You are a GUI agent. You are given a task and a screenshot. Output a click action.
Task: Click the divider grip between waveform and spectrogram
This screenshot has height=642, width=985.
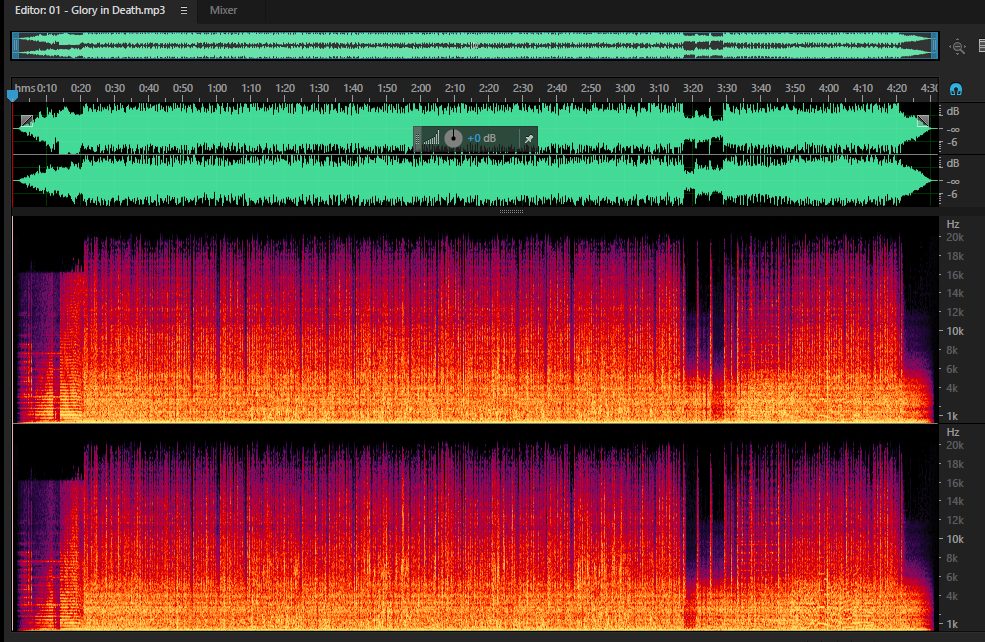click(x=511, y=212)
